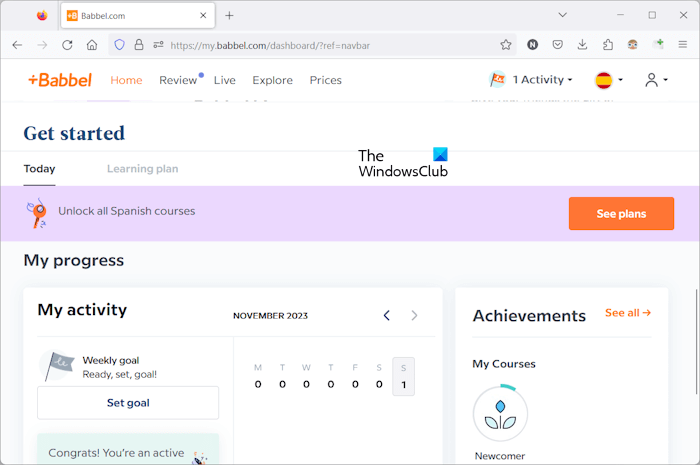Open the downloads panel
700x465 pixels.
[x=582, y=45]
